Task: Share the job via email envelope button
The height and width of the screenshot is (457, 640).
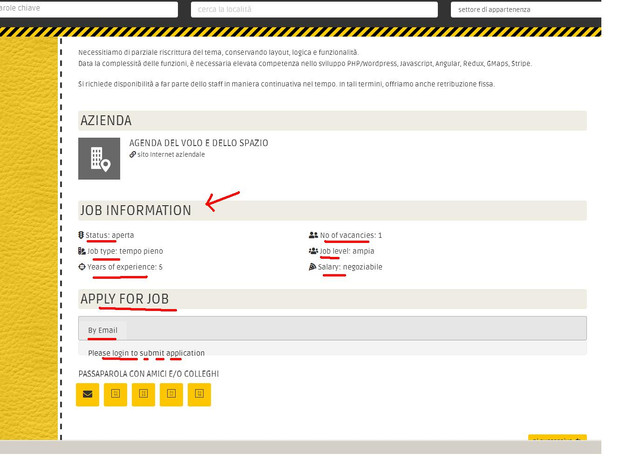Action: (x=87, y=395)
